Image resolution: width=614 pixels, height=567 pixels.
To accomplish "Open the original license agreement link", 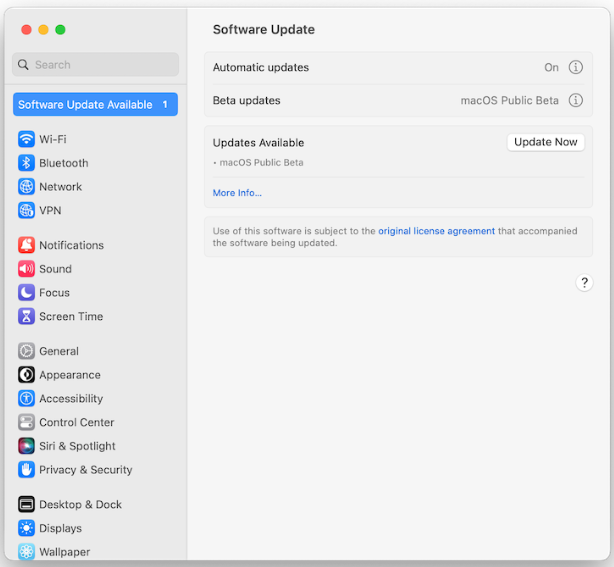I will click(436, 231).
